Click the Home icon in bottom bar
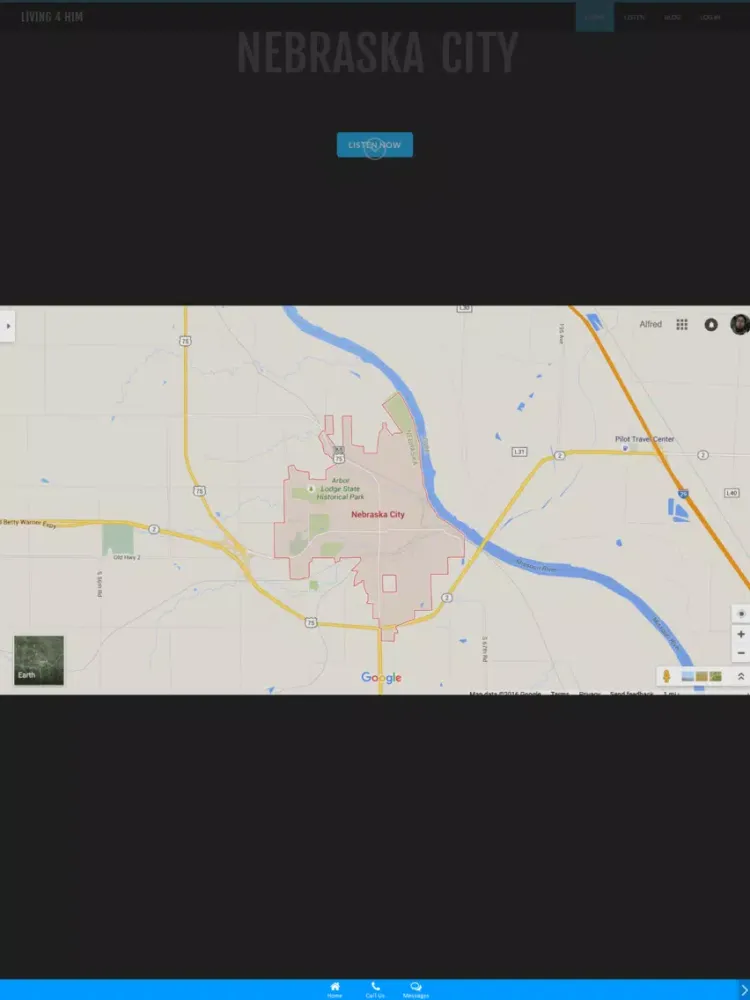750x1000 pixels. (334, 987)
